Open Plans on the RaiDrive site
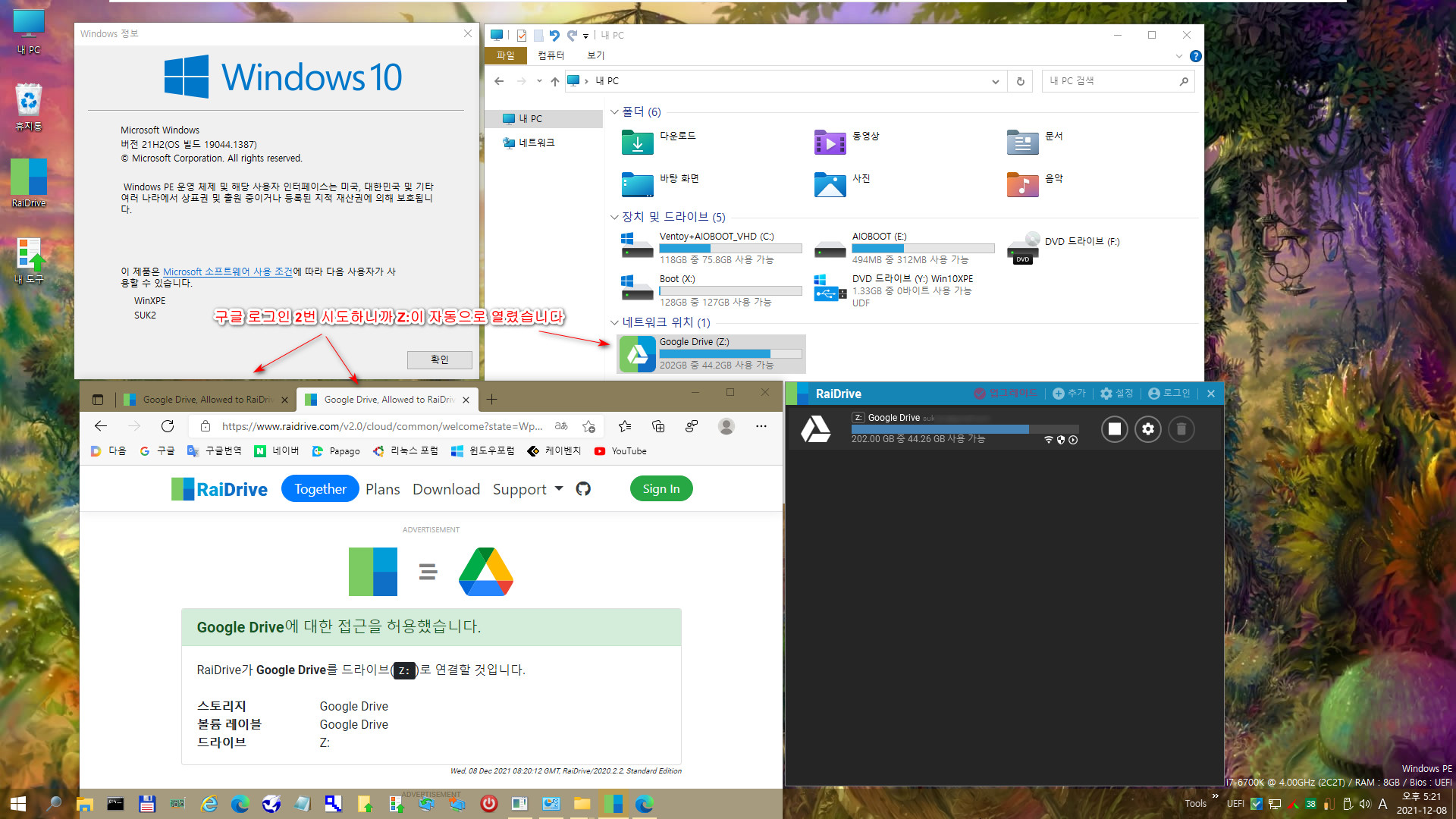 (x=382, y=489)
